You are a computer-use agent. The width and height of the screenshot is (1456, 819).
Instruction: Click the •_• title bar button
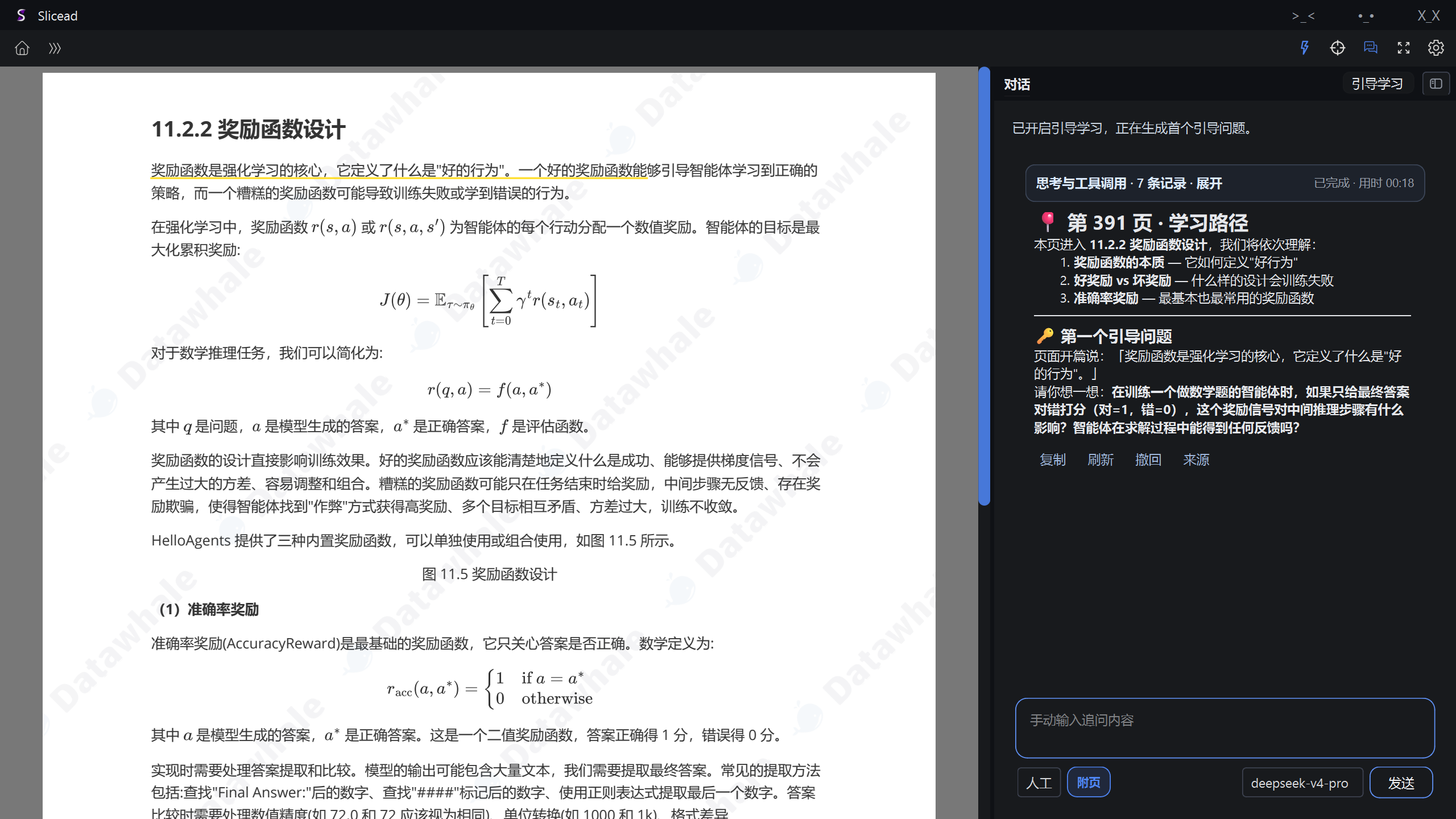point(1366,16)
